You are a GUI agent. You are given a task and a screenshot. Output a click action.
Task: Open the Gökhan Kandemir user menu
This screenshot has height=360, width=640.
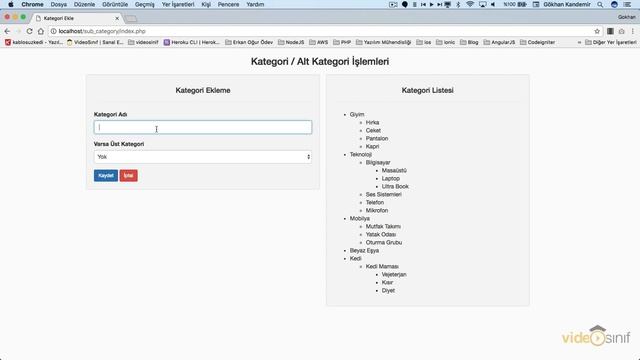(567, 4)
